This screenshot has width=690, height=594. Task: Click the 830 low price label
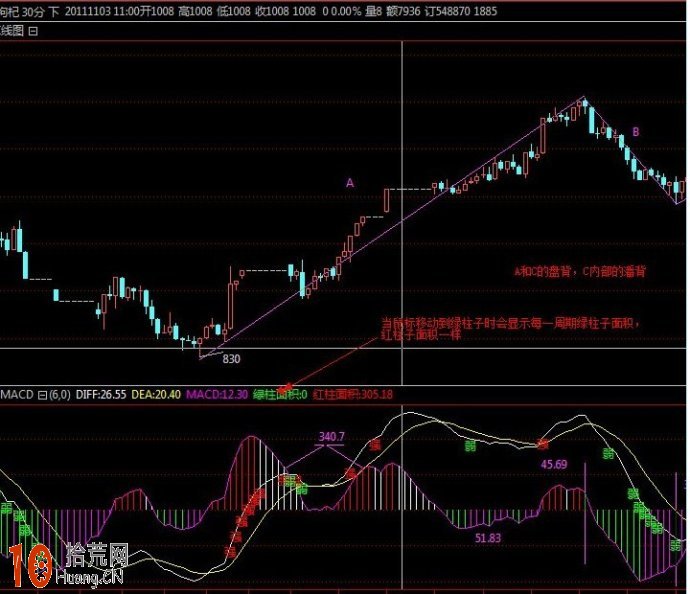pyautogui.click(x=232, y=358)
